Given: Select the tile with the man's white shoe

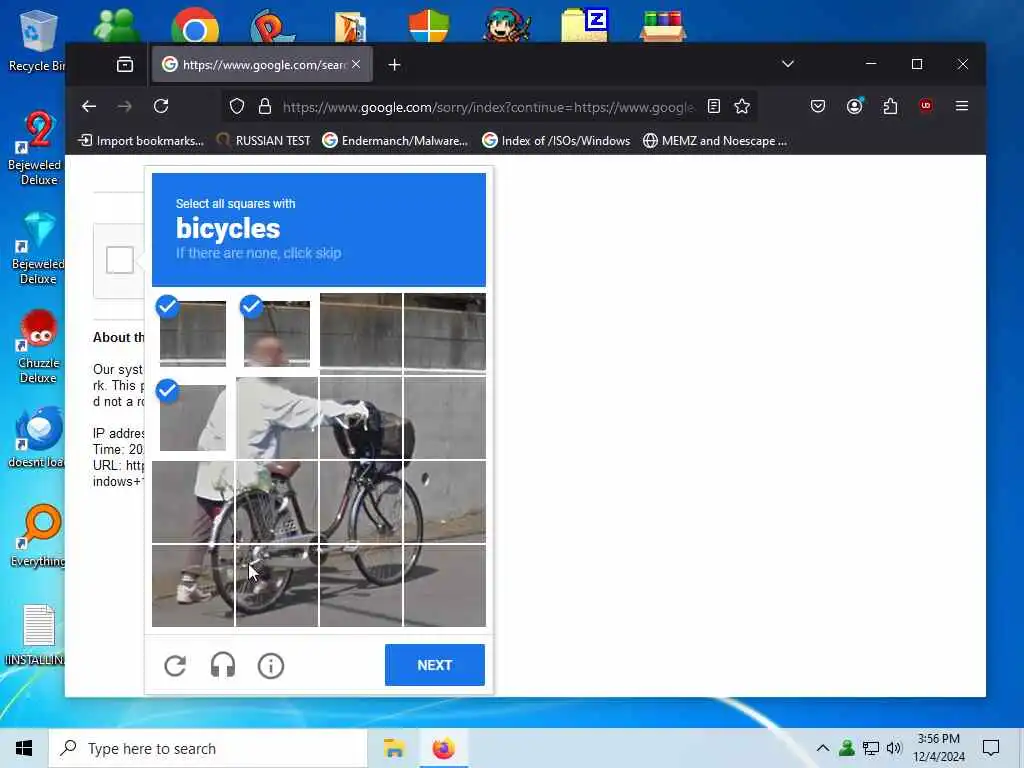Looking at the screenshot, I should click(x=193, y=585).
